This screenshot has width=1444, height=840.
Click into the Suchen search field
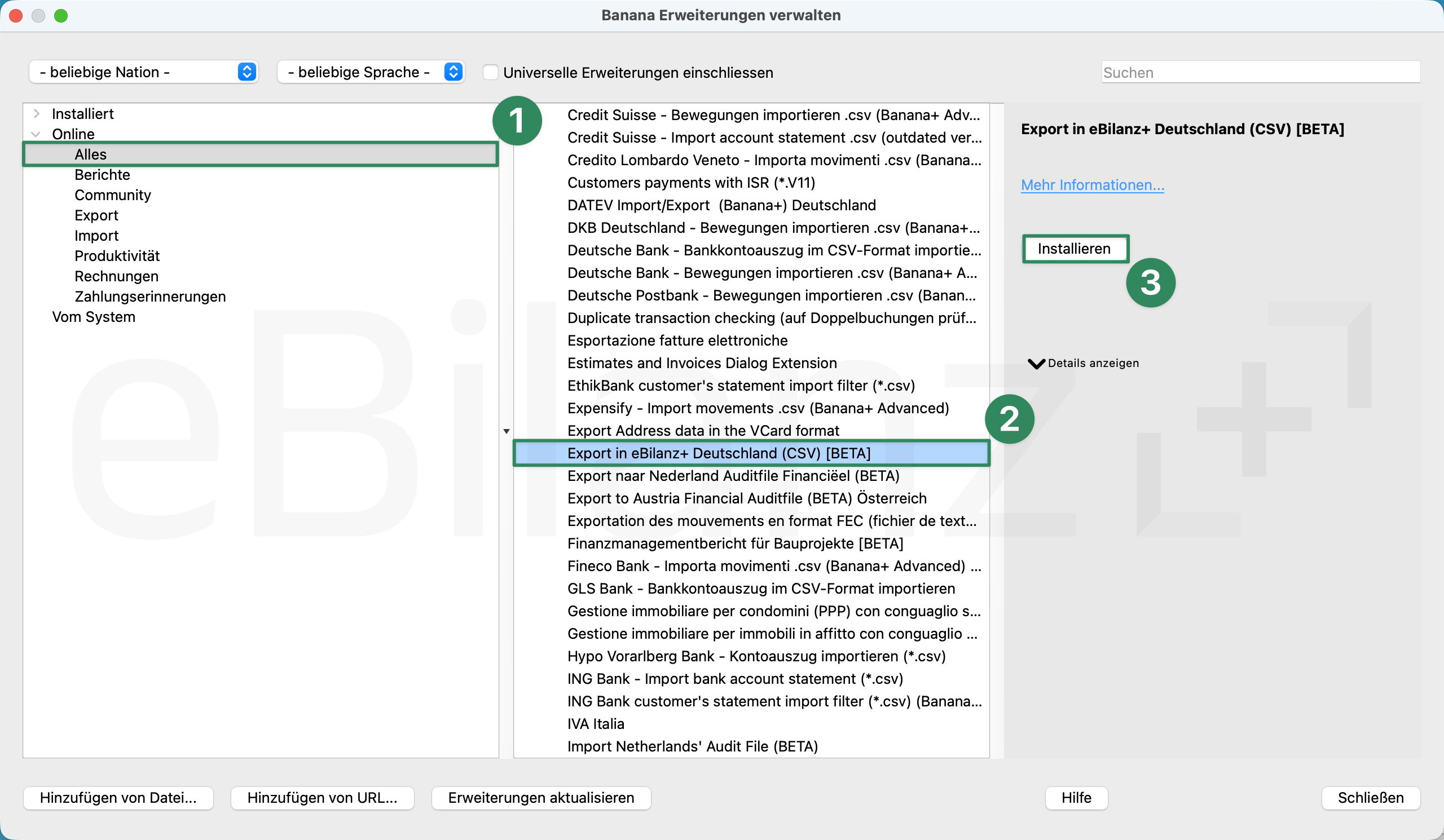tap(1260, 72)
